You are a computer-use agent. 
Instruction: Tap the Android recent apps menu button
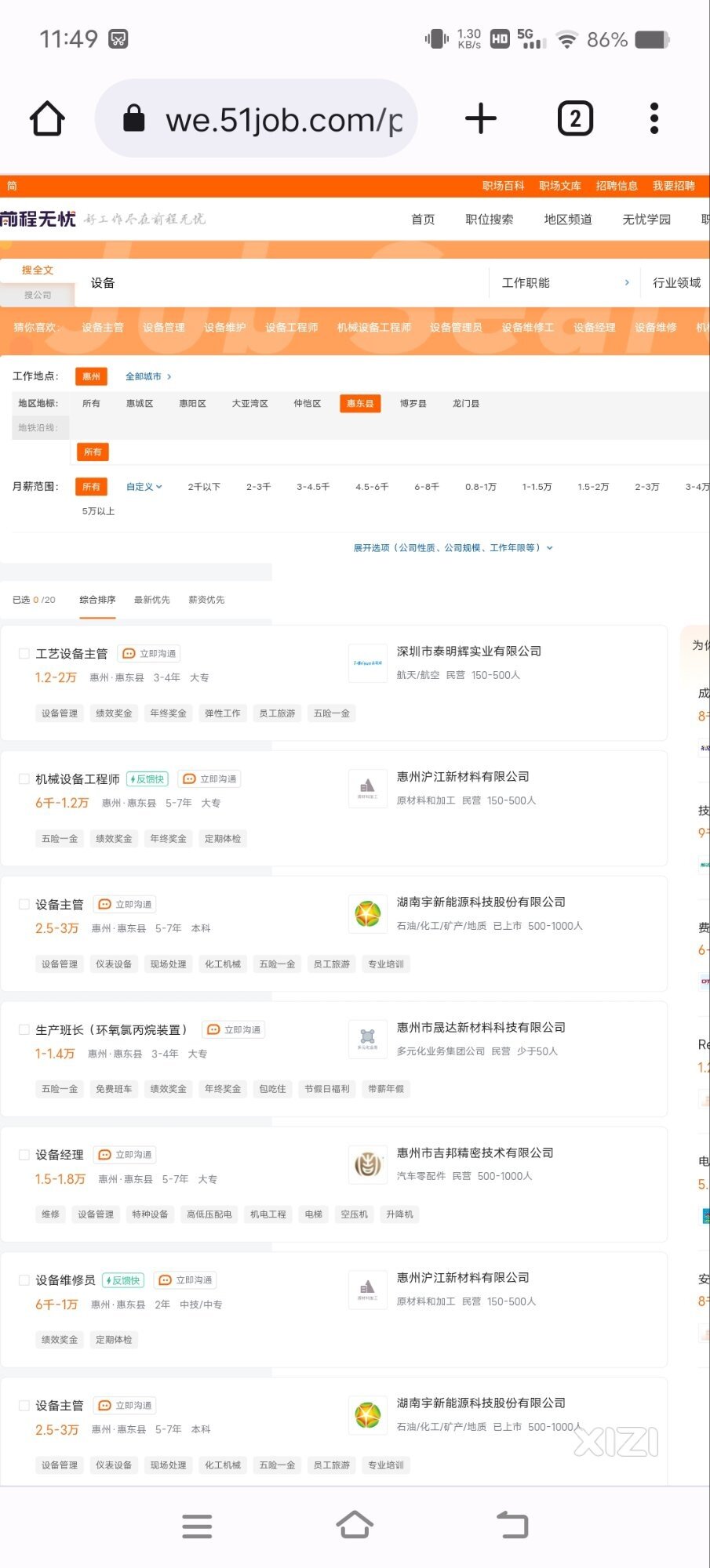(197, 1526)
